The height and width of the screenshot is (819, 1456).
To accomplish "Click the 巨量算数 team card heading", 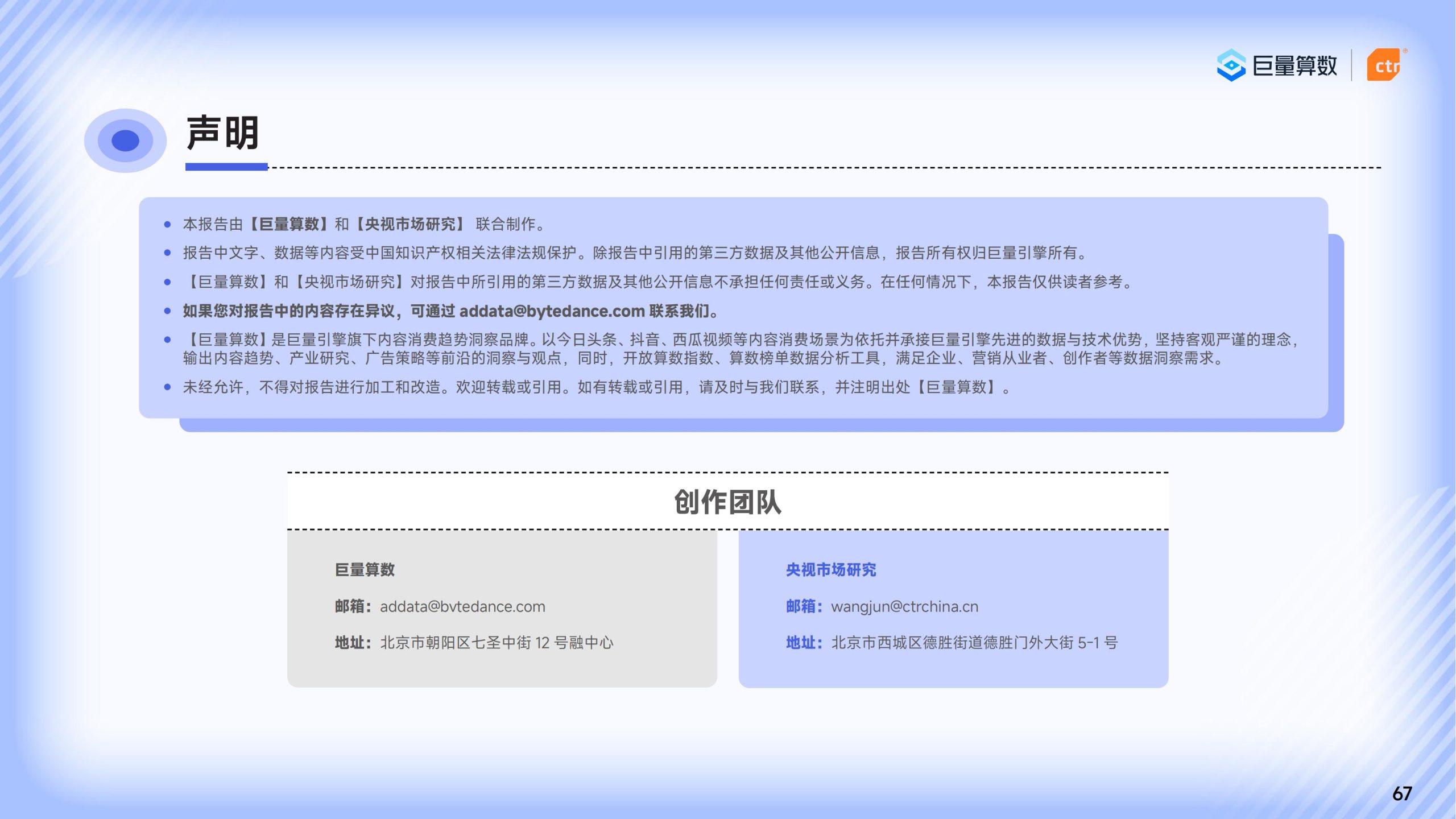I will click(x=365, y=569).
